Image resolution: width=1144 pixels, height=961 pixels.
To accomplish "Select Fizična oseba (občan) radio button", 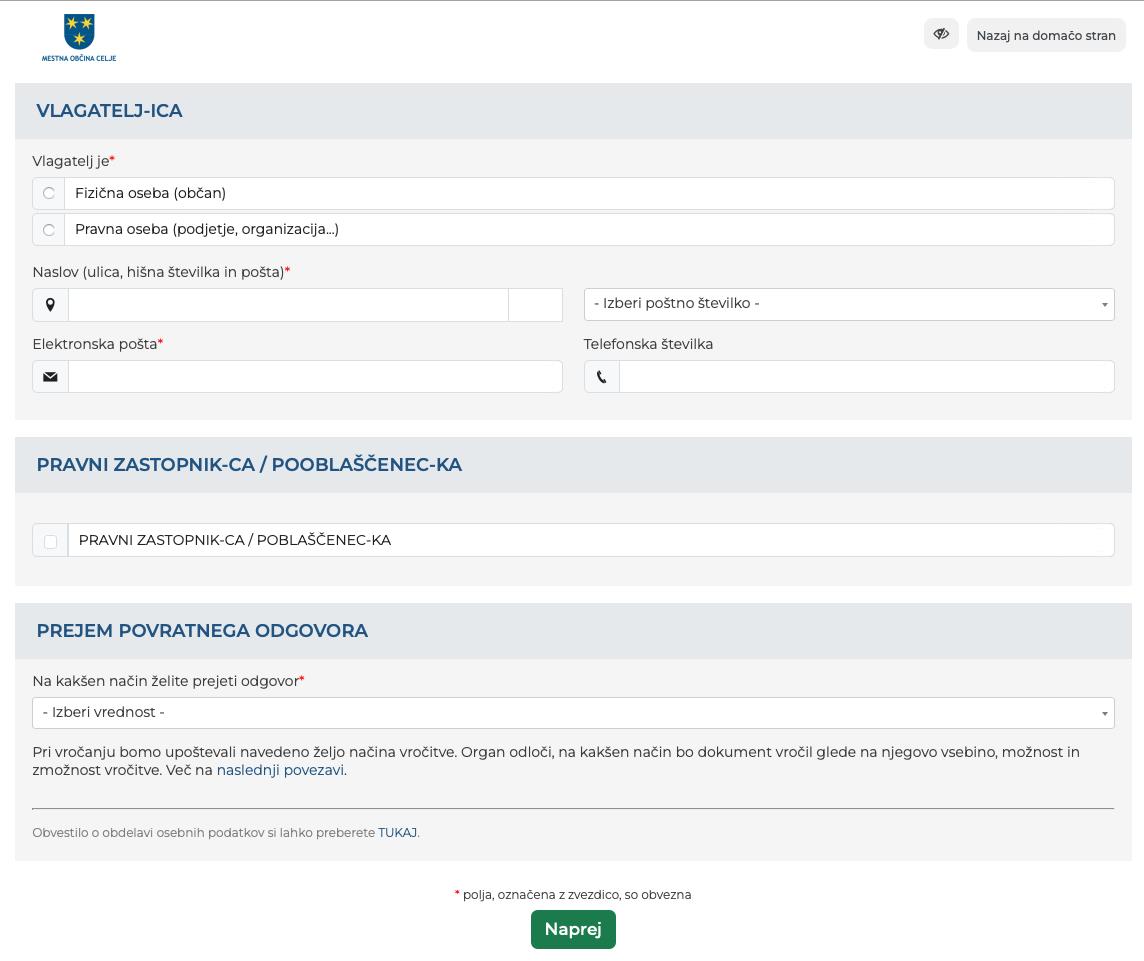I will click(49, 193).
